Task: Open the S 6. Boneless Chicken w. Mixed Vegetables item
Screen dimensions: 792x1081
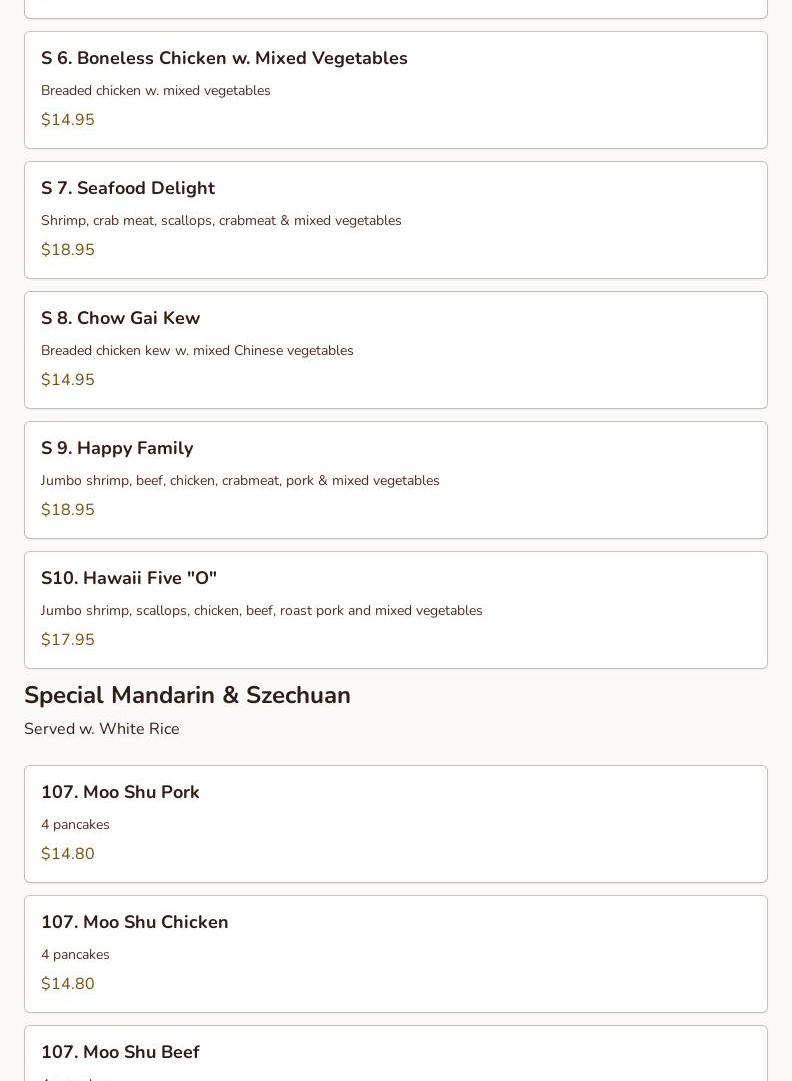Action: point(224,59)
